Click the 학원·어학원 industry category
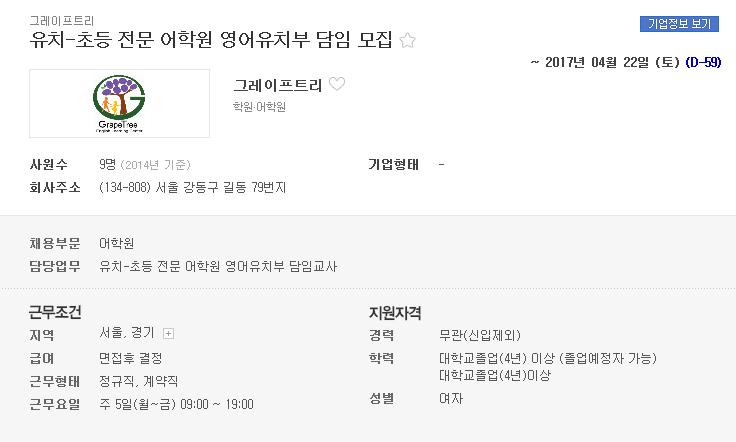Image resolution: width=736 pixels, height=442 pixels. tap(259, 107)
